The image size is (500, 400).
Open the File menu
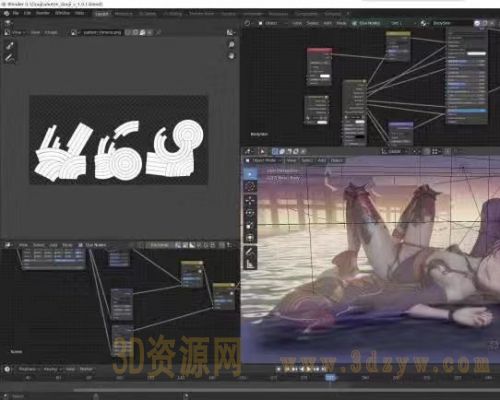click(x=16, y=13)
